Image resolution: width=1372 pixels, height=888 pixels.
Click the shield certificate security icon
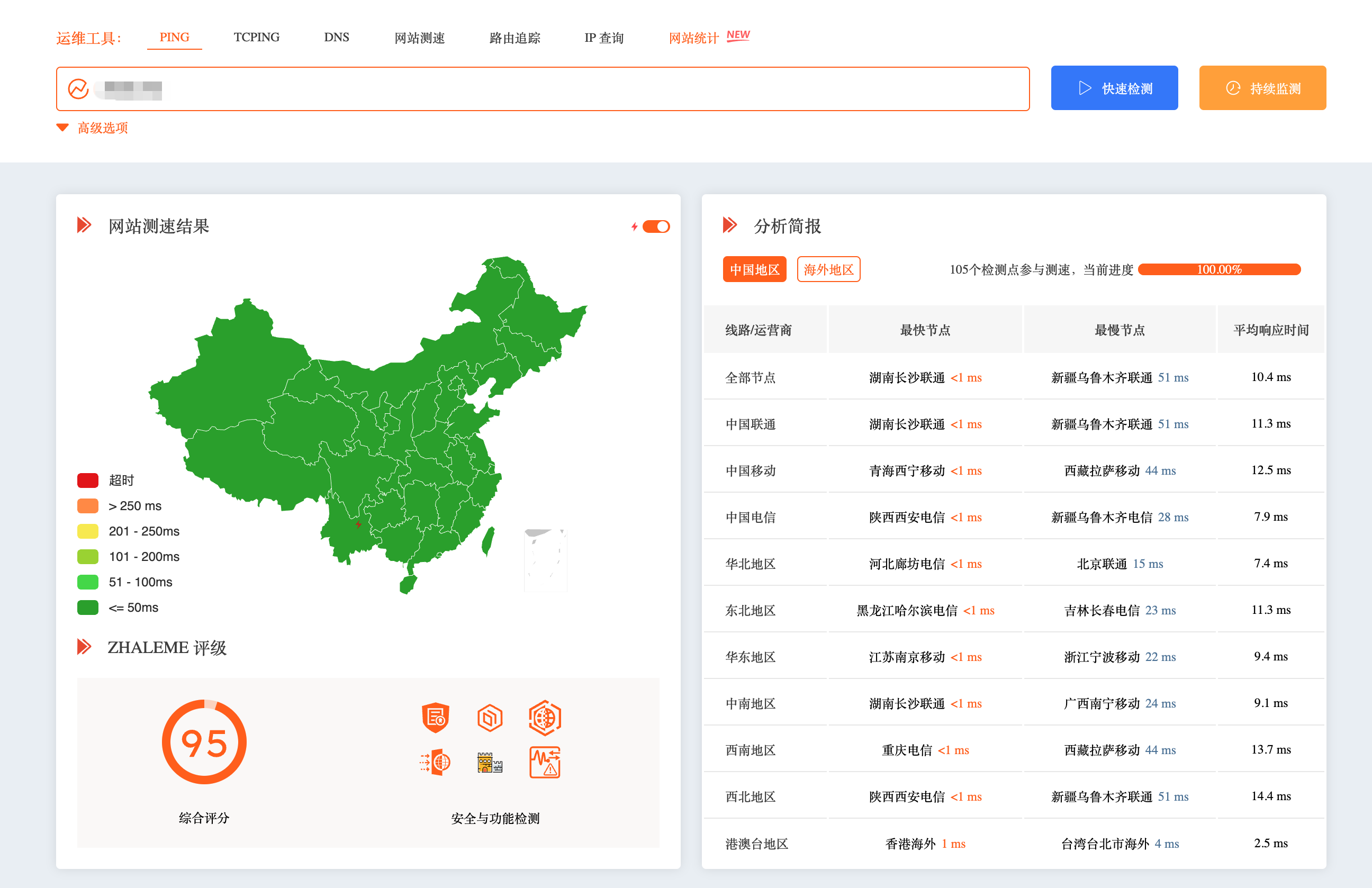(x=435, y=718)
